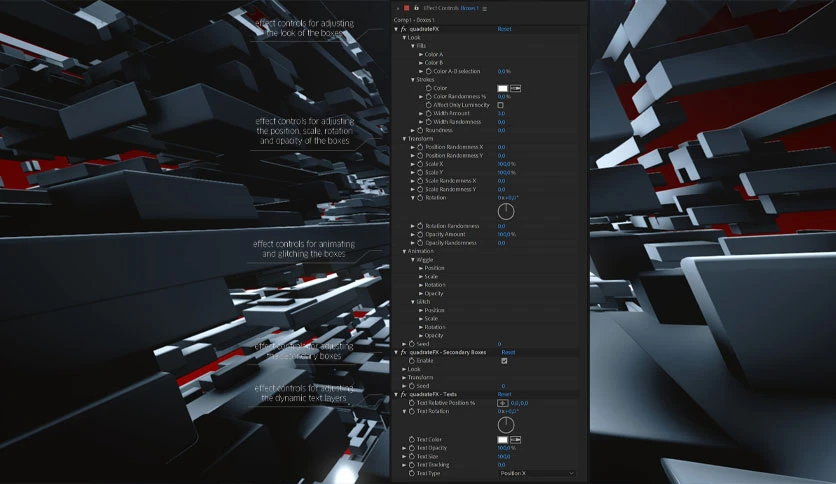Click the Text Size value field

[x=504, y=457]
